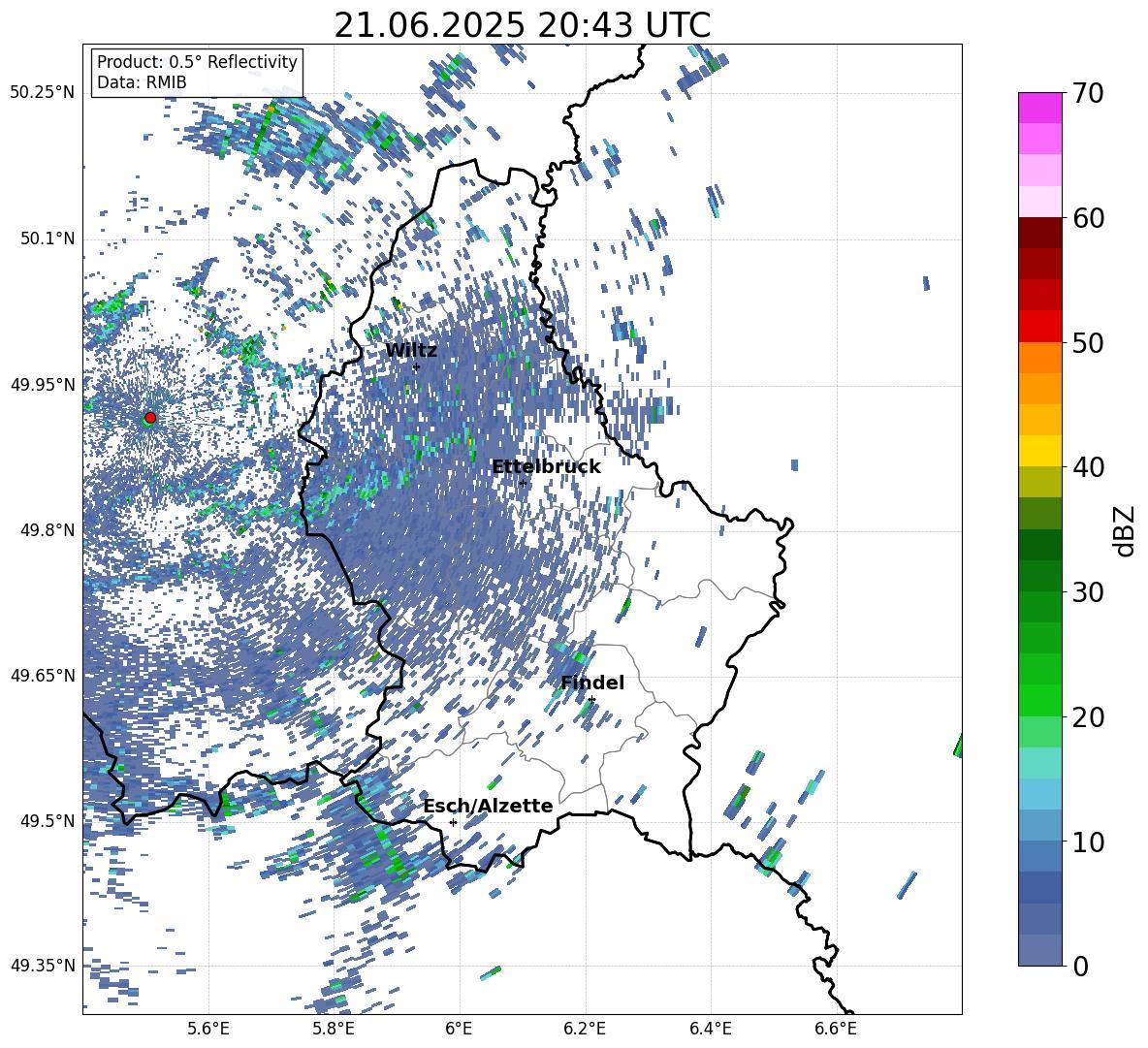Click the cross marker below Ettelbruck label
The width and height of the screenshot is (1148, 1048).
(523, 483)
